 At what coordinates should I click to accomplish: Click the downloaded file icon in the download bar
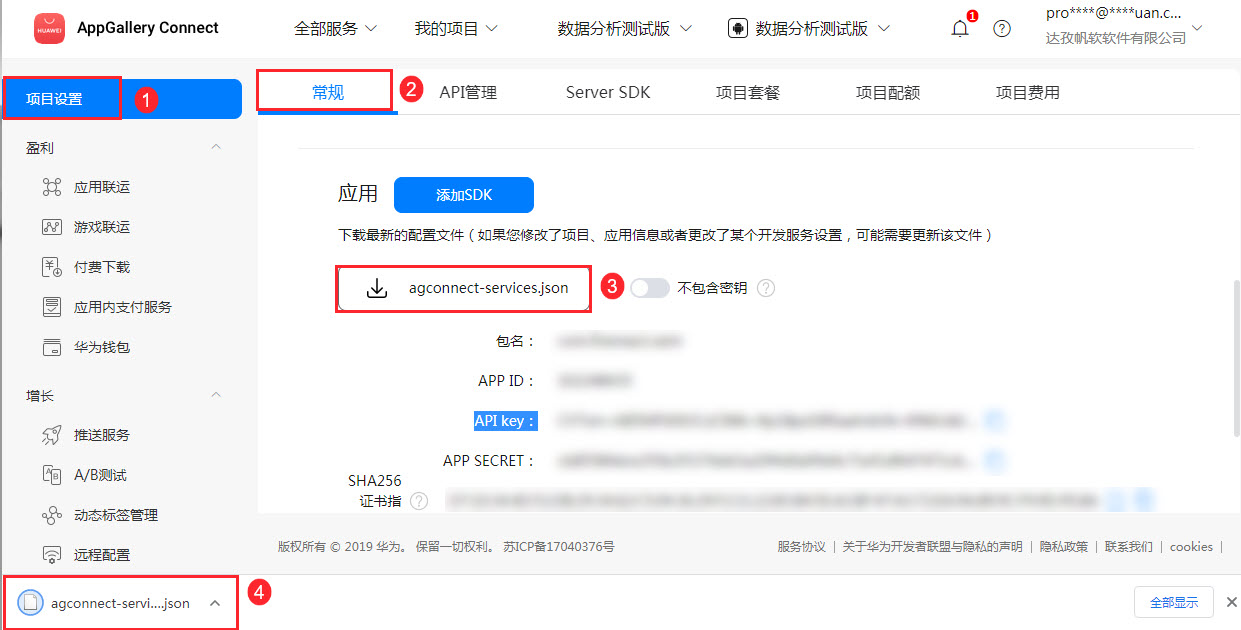coord(31,603)
